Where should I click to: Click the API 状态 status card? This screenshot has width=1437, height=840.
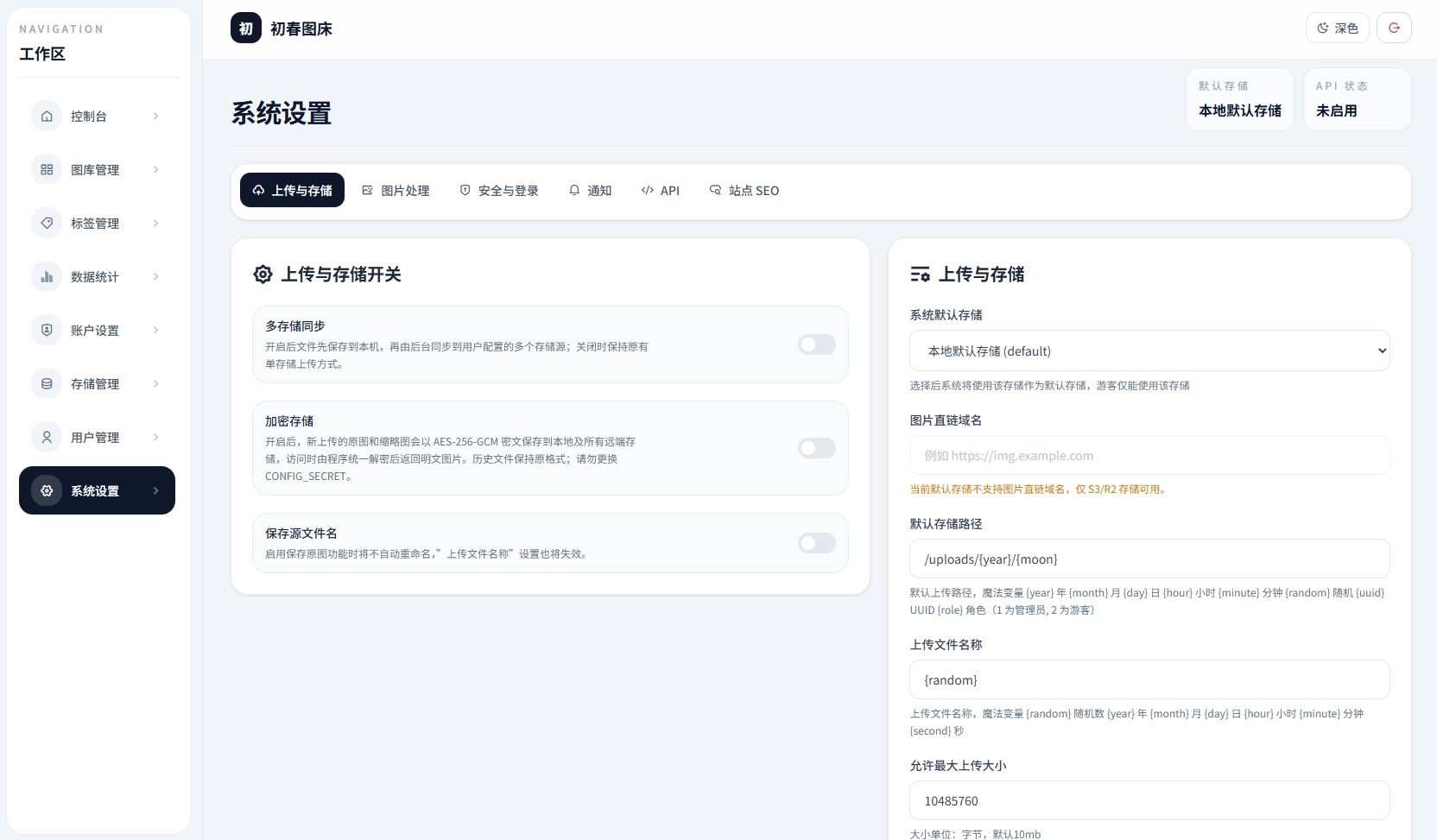[x=1358, y=99]
